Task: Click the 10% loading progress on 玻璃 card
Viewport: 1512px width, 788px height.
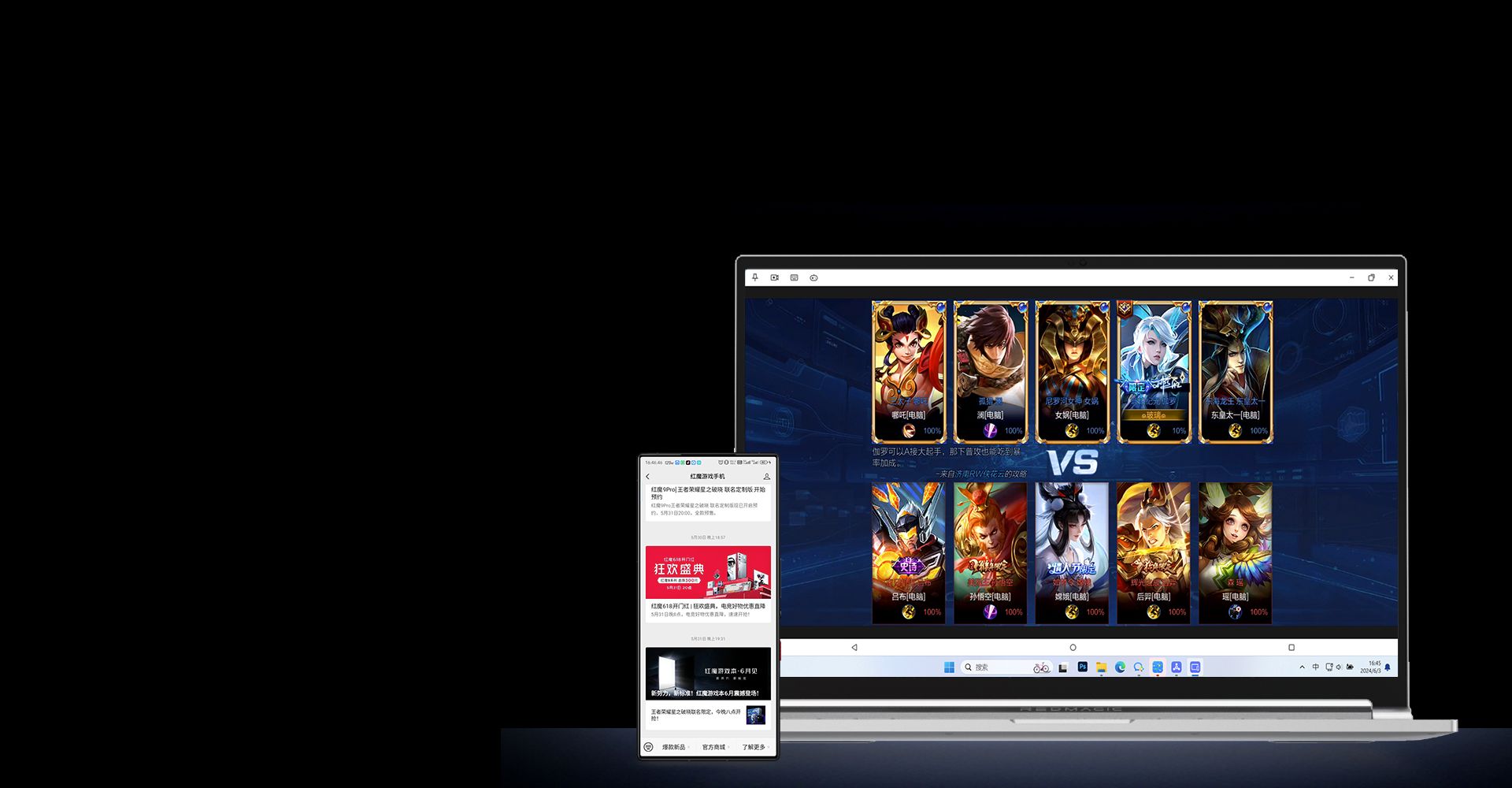Action: 1179,431
